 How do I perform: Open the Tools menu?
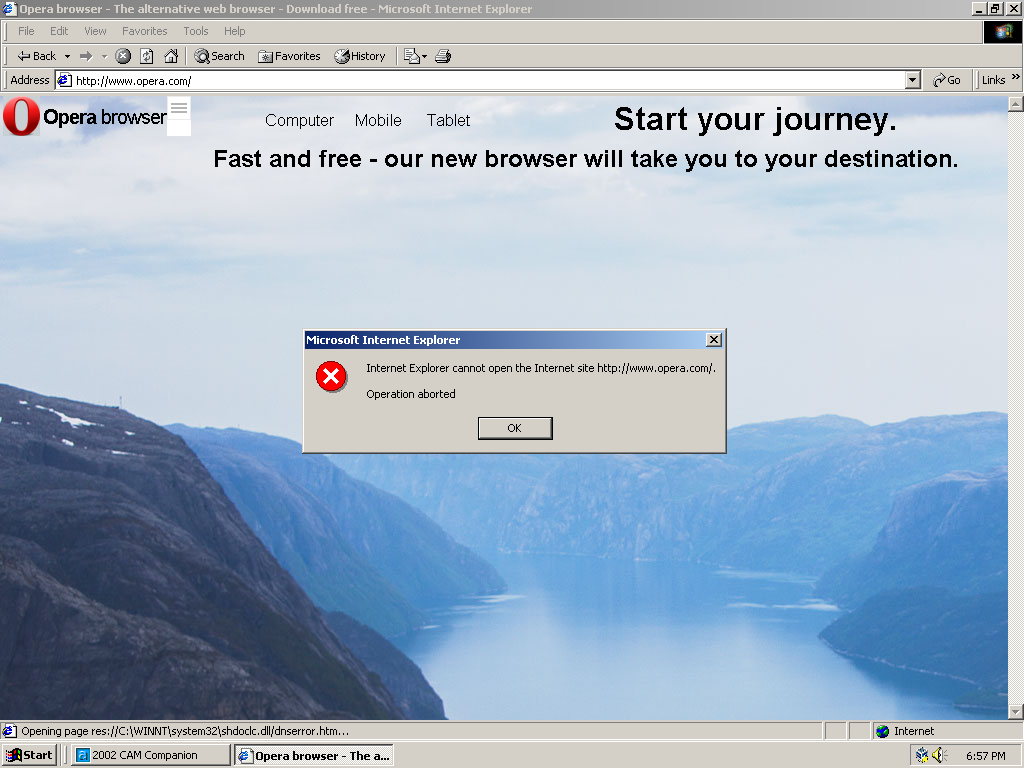(x=196, y=31)
